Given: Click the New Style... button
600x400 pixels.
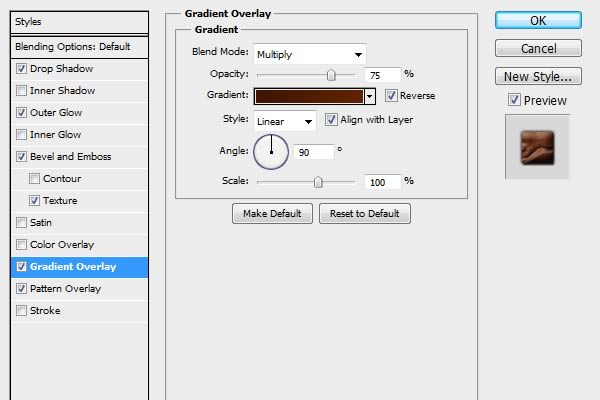Looking at the screenshot, I should tap(538, 76).
